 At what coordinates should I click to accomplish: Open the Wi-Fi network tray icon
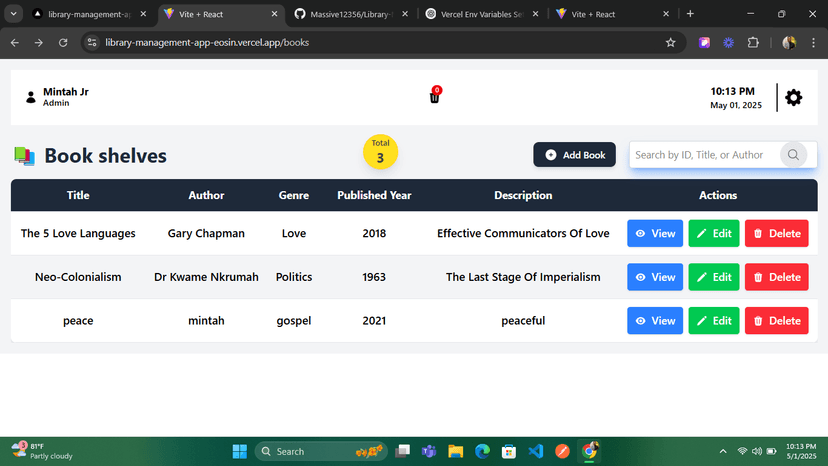click(742, 451)
